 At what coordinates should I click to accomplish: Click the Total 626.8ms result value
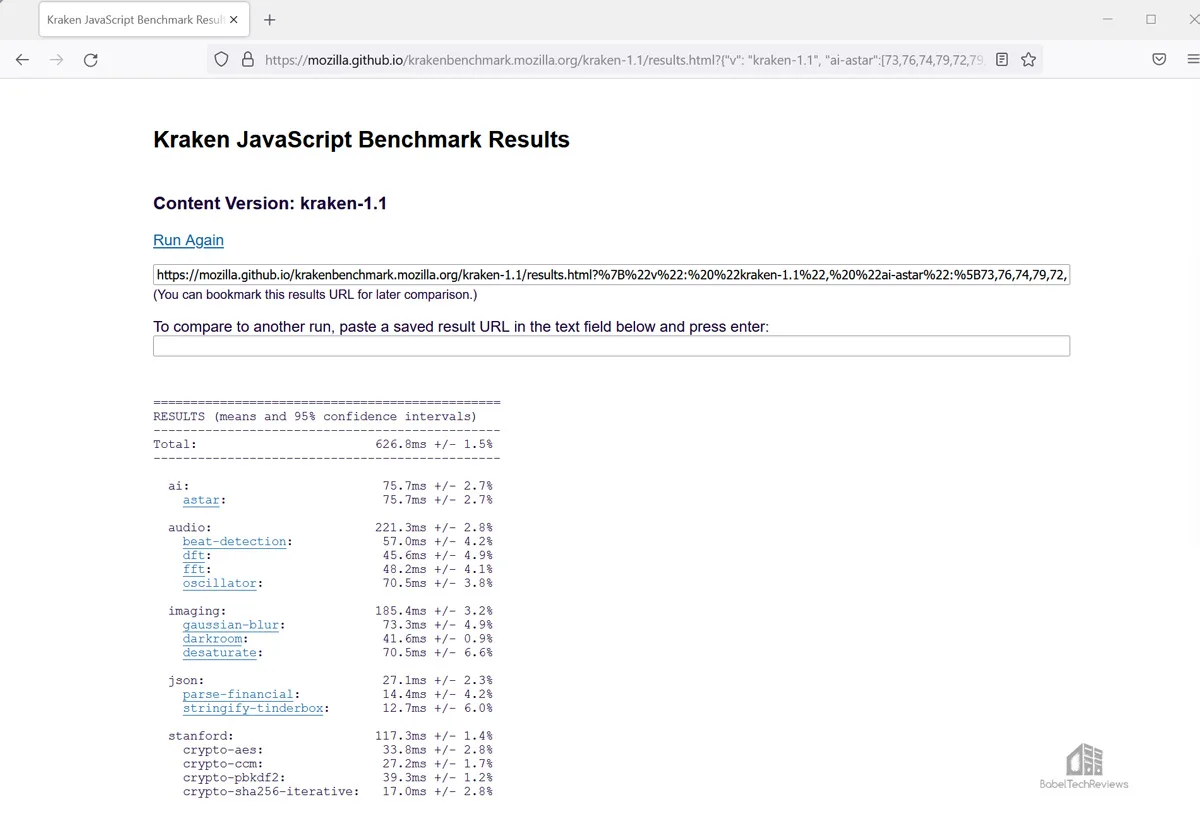pyautogui.click(x=401, y=444)
